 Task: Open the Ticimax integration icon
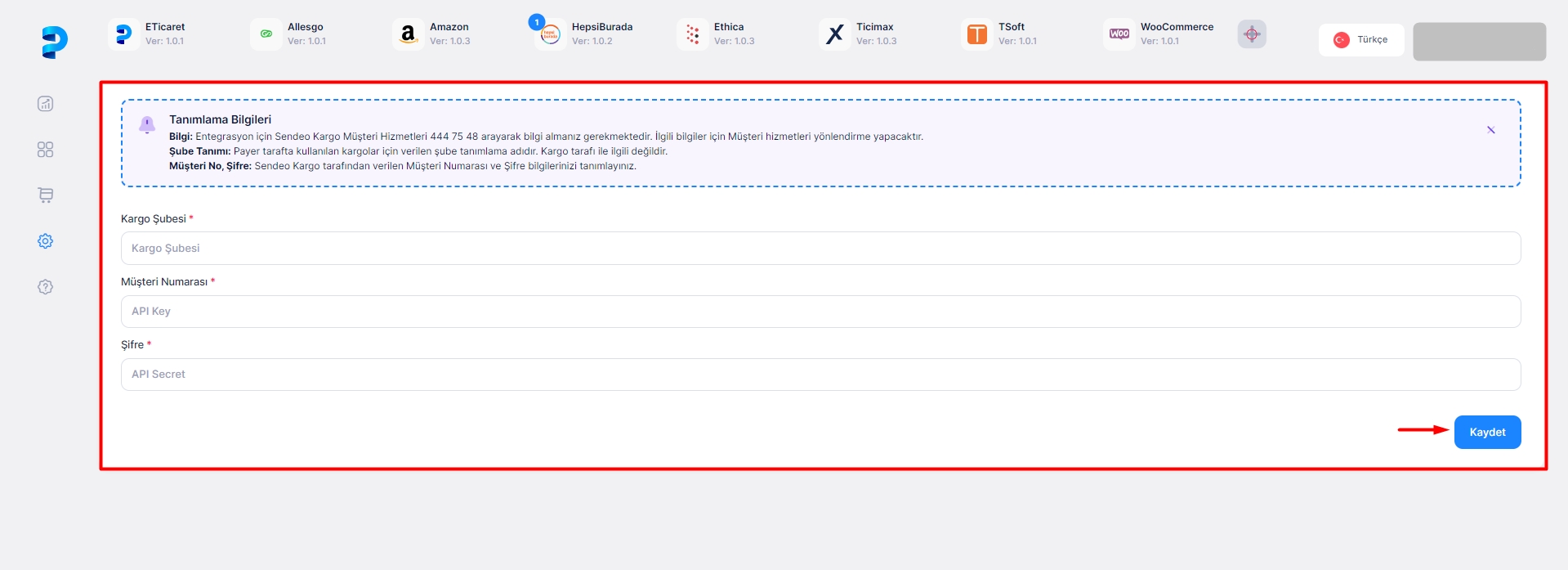click(834, 34)
